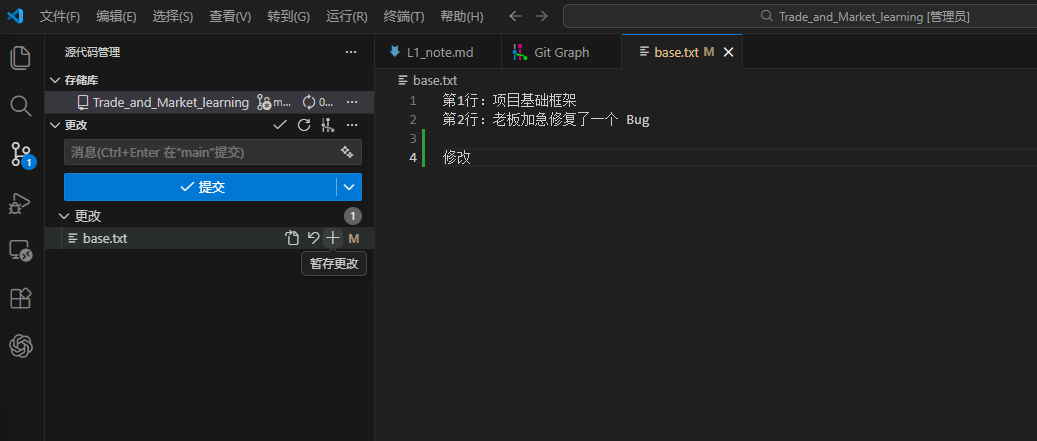Open the Run and Debug view
Viewport: 1037px width, 441px height.
21,203
